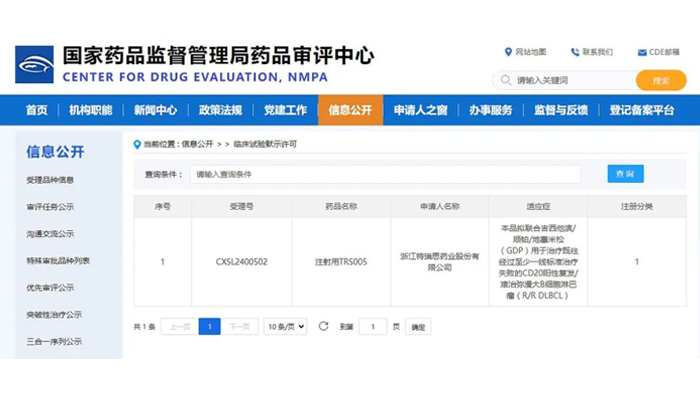Click the CDE eye logo icon
The height and width of the screenshot is (400, 700).
click(34, 64)
